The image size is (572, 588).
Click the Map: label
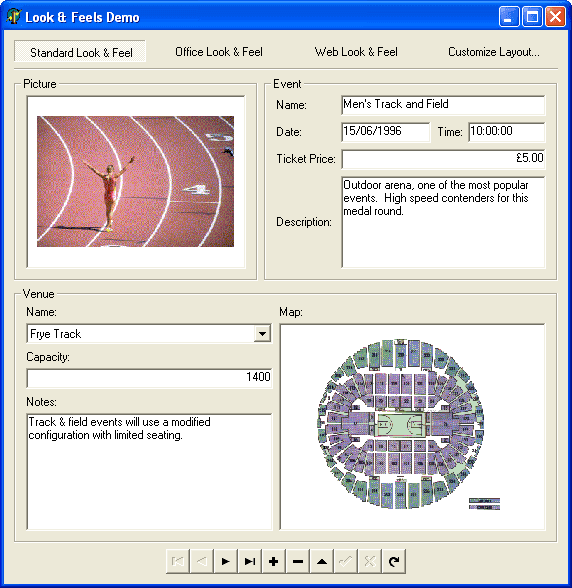pyautogui.click(x=291, y=312)
